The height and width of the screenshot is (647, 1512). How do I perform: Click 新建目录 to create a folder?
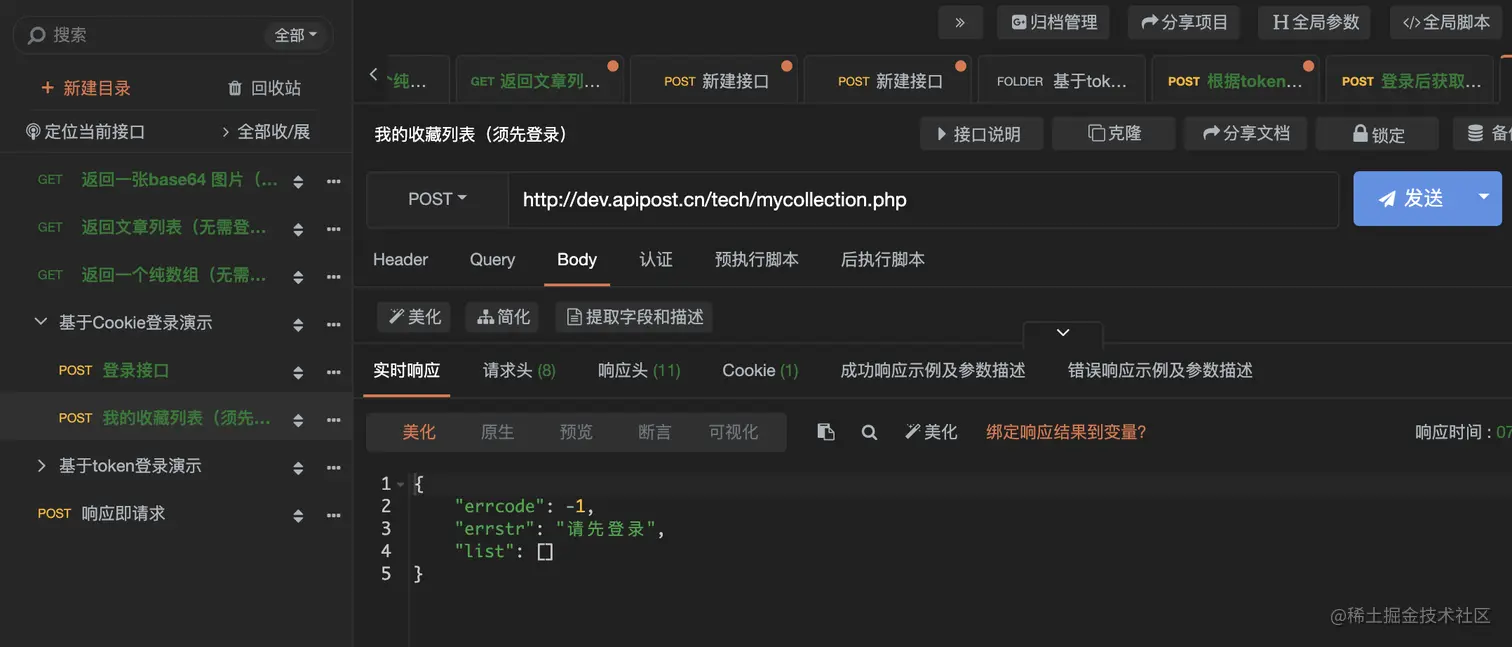click(86, 88)
